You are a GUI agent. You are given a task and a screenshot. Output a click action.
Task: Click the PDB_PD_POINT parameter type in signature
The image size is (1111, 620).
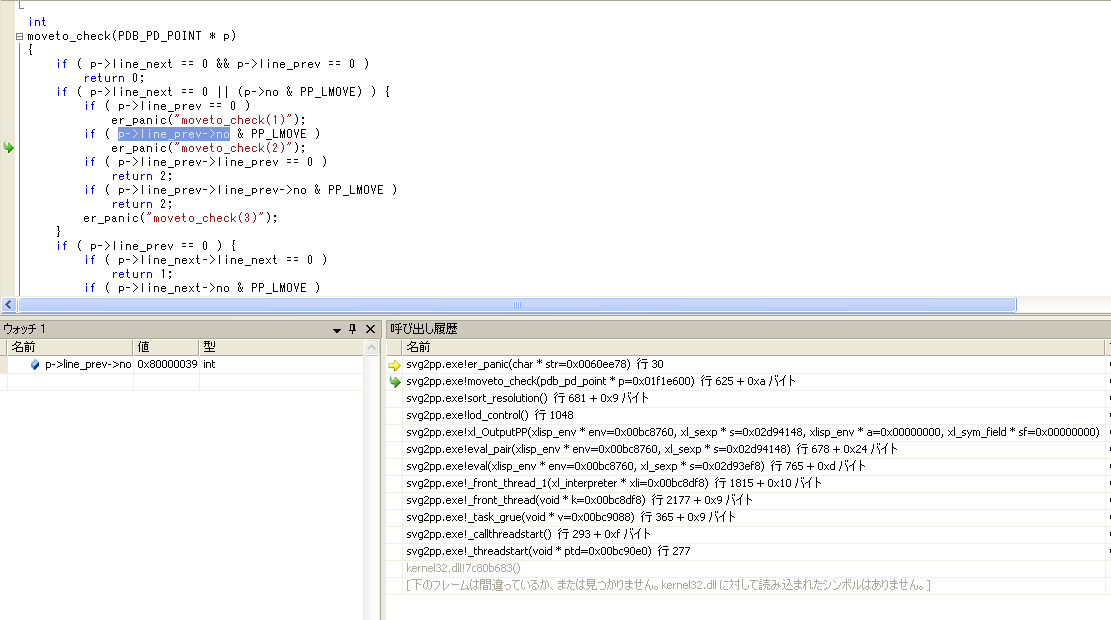159,36
